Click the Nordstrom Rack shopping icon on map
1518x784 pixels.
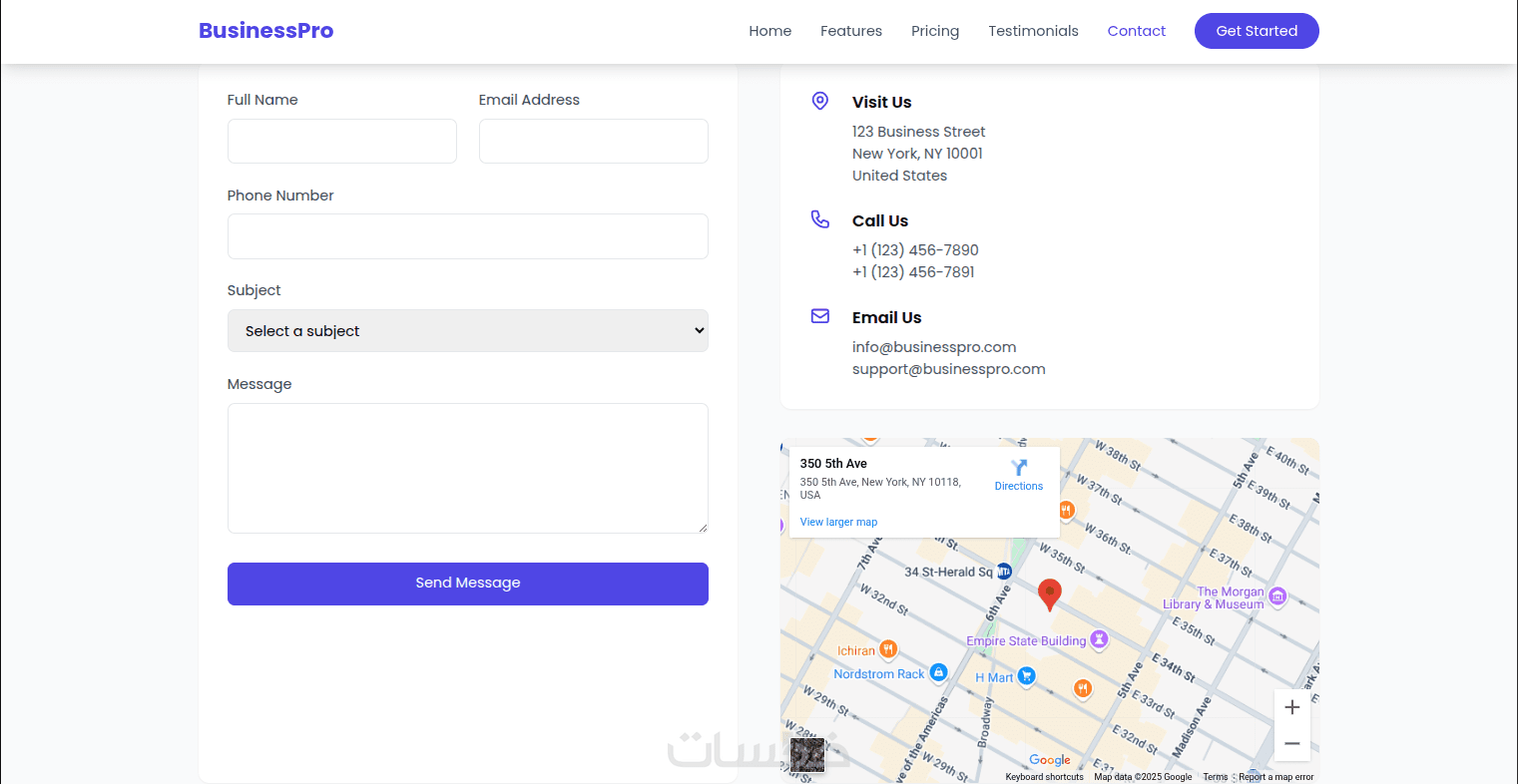click(938, 672)
